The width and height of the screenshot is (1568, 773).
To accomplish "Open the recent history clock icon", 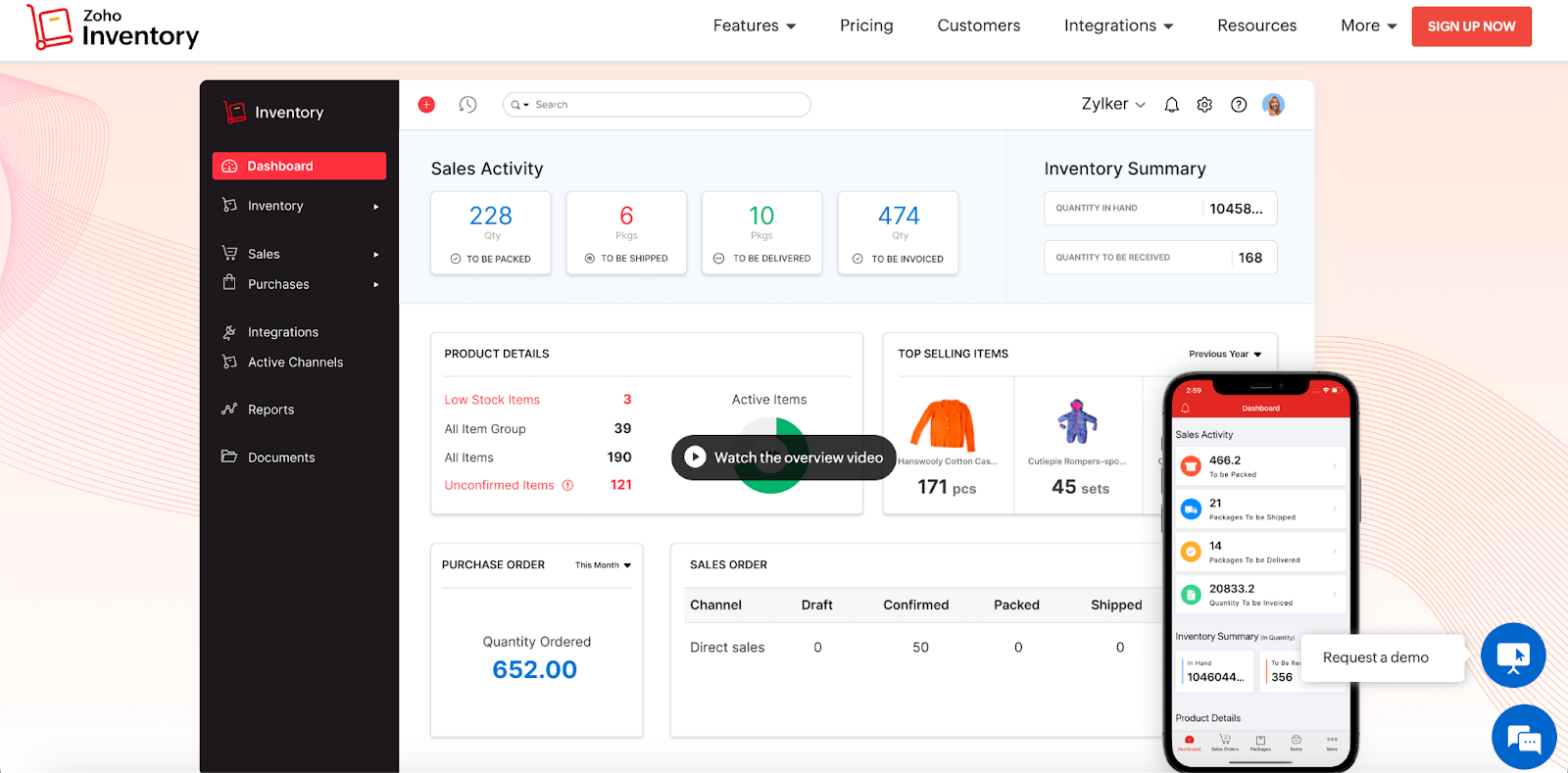I will click(467, 105).
